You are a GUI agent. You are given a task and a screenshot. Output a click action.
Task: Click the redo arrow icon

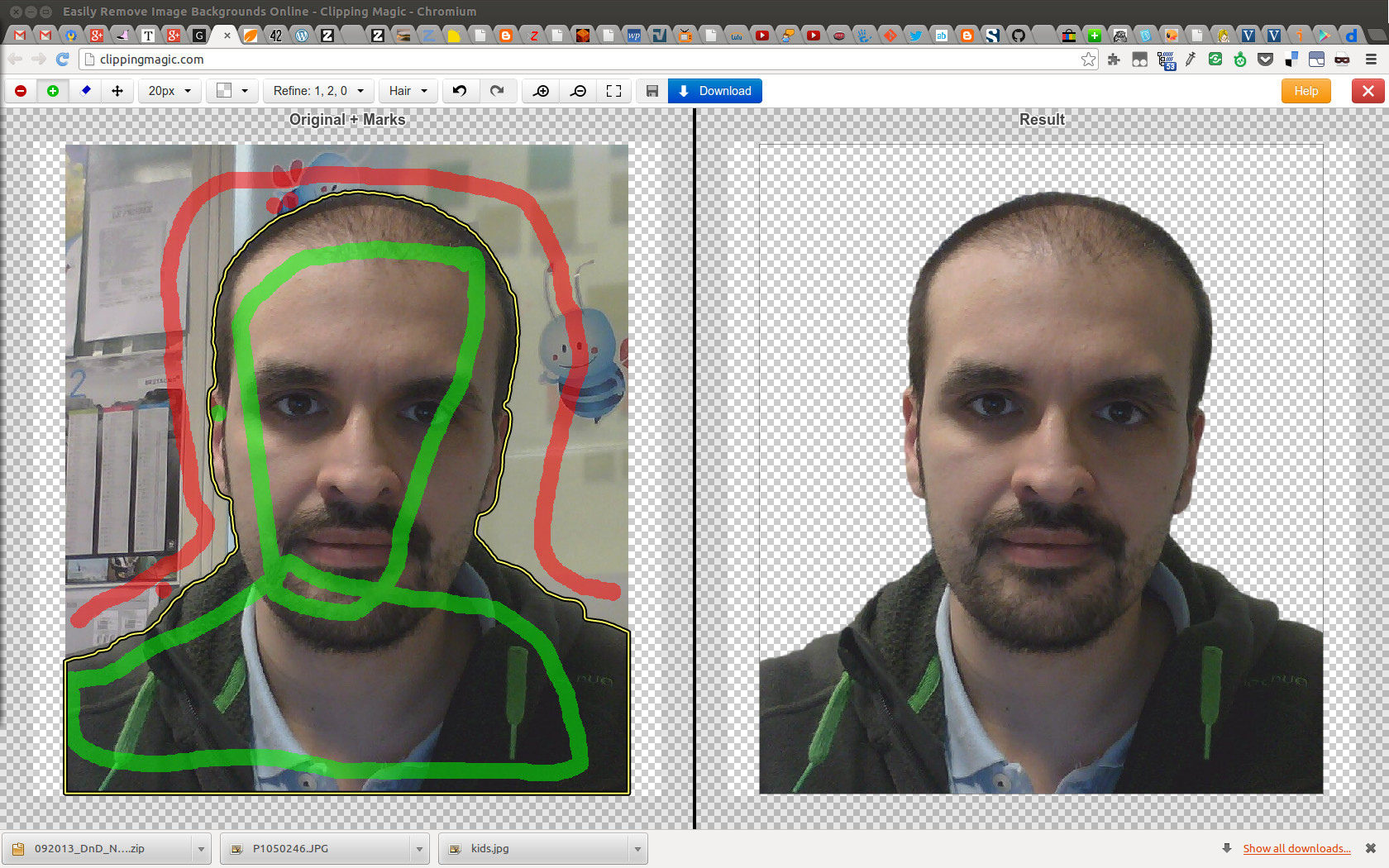click(x=497, y=91)
